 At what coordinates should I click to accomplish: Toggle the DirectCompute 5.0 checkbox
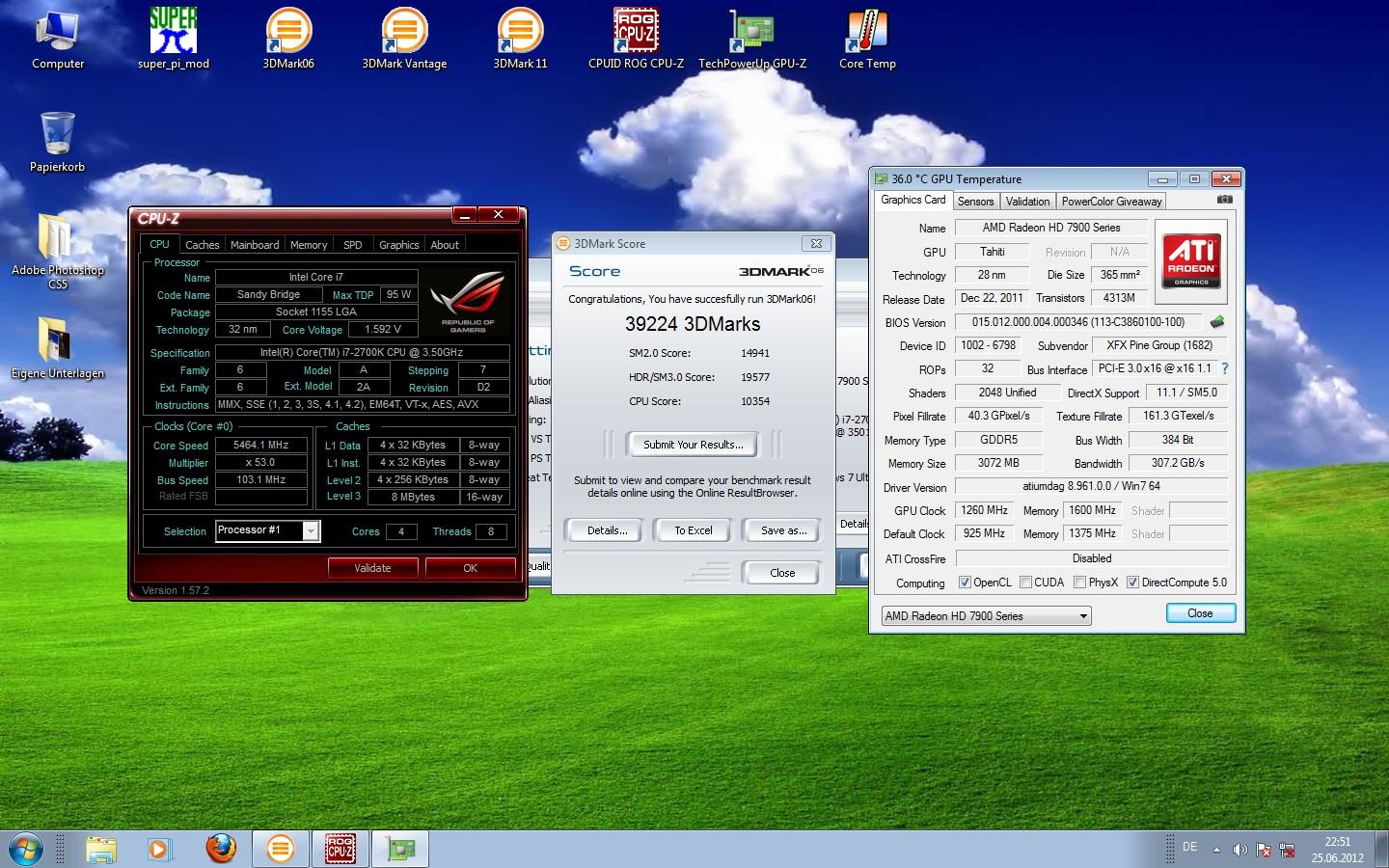click(1133, 583)
